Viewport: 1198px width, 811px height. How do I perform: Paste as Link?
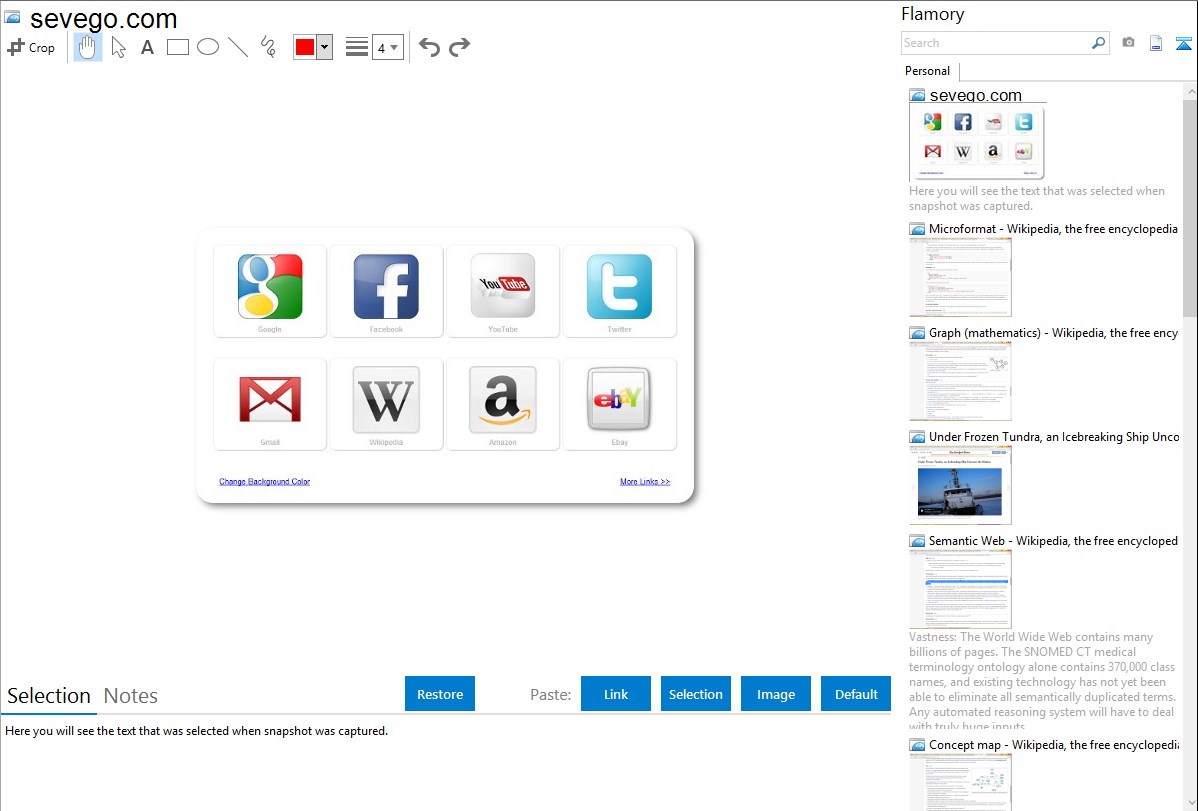pyautogui.click(x=616, y=694)
